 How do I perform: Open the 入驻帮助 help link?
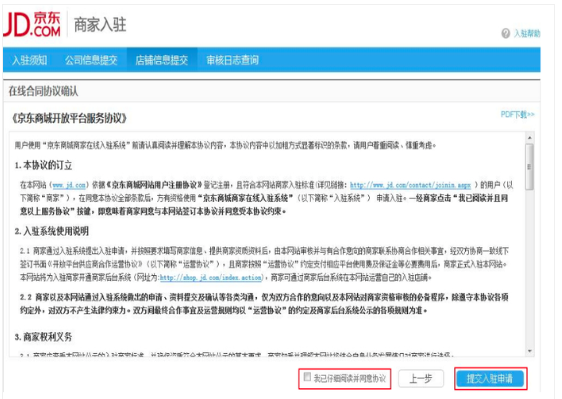(527, 34)
